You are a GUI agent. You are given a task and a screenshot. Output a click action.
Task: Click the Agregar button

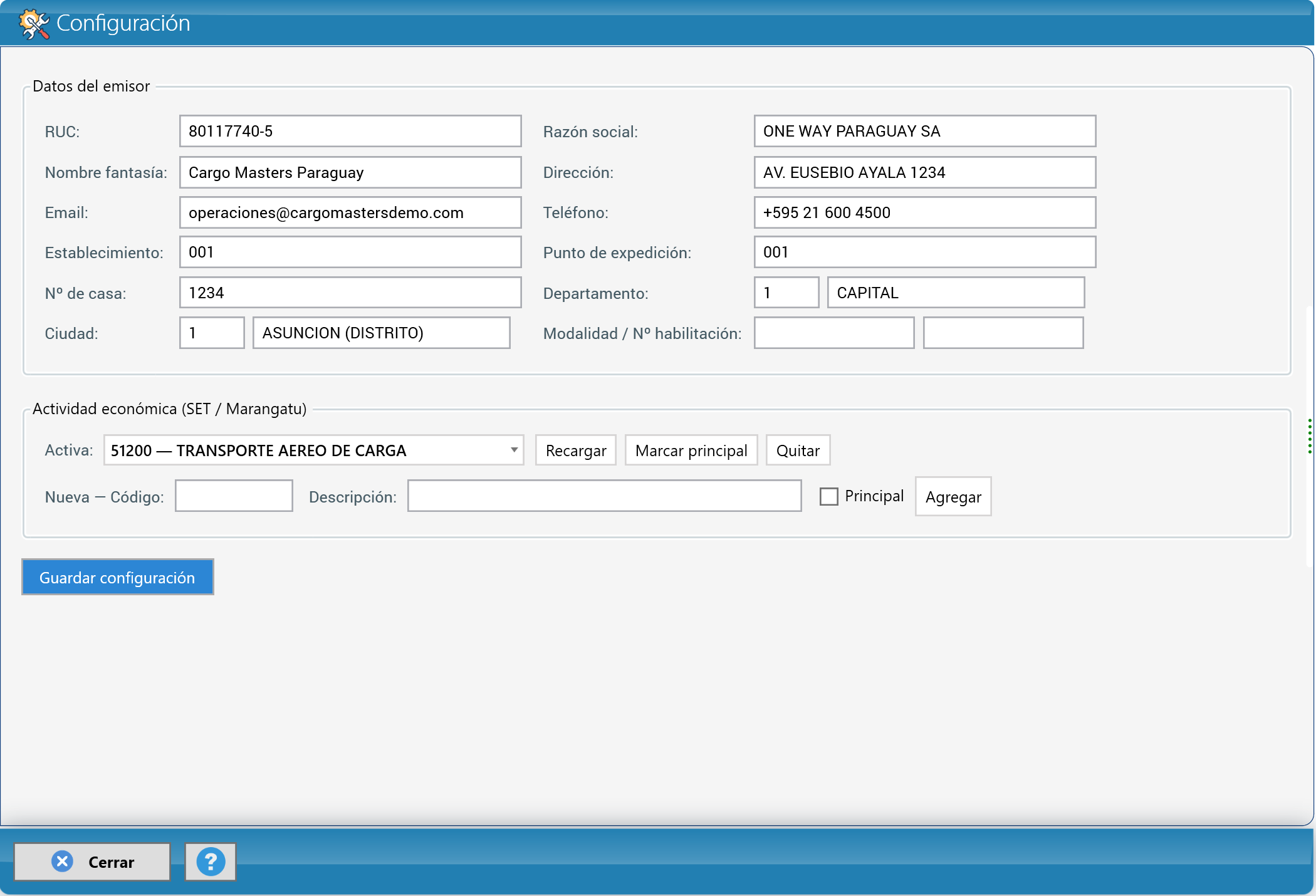(953, 497)
